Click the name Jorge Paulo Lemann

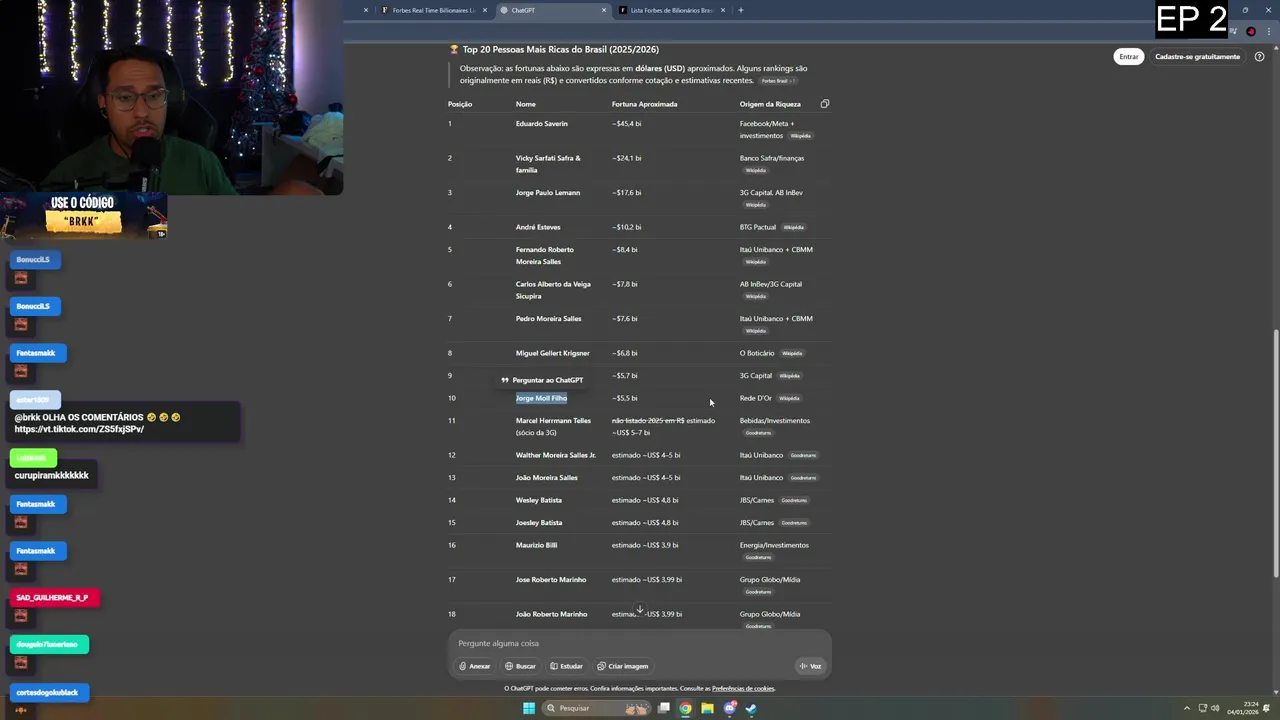coord(548,193)
